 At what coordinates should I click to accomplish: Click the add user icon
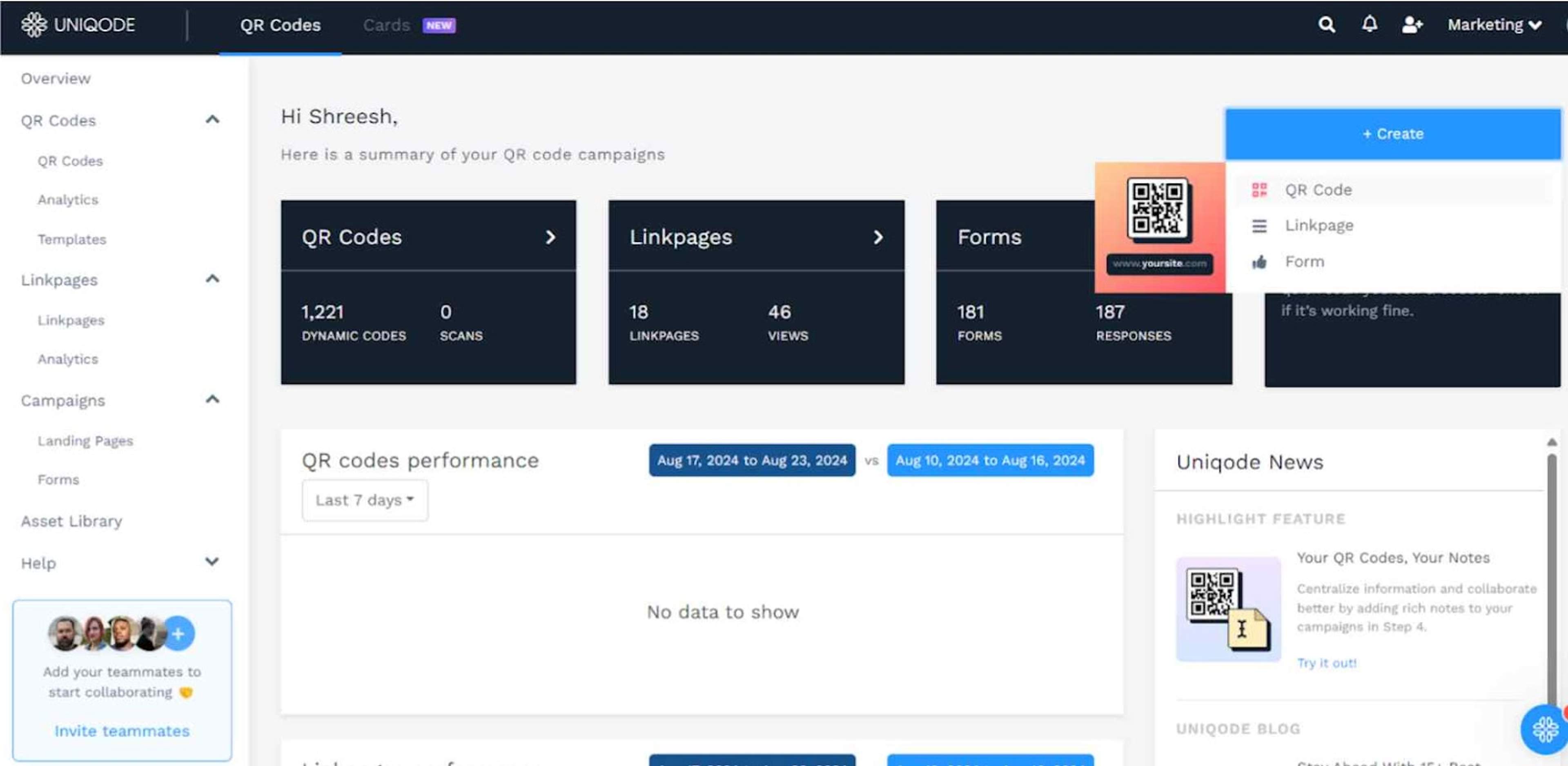pos(1412,25)
